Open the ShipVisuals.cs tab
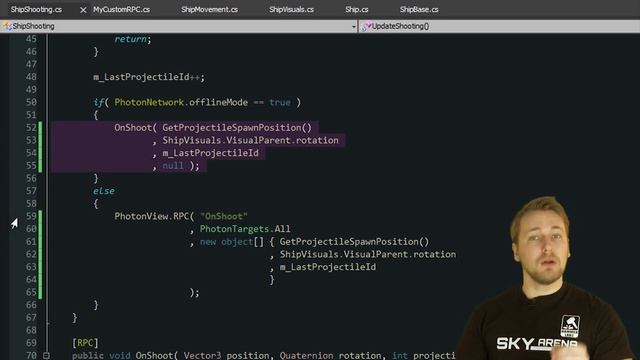The image size is (640, 360). [x=291, y=9]
